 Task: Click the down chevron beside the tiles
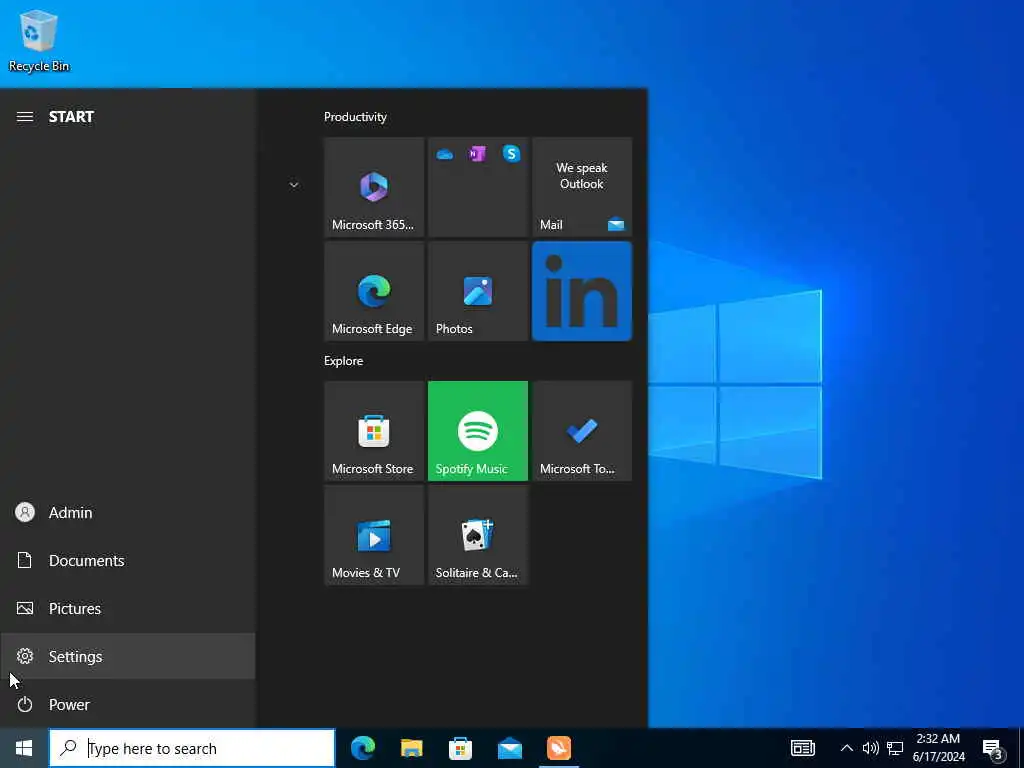click(x=294, y=185)
